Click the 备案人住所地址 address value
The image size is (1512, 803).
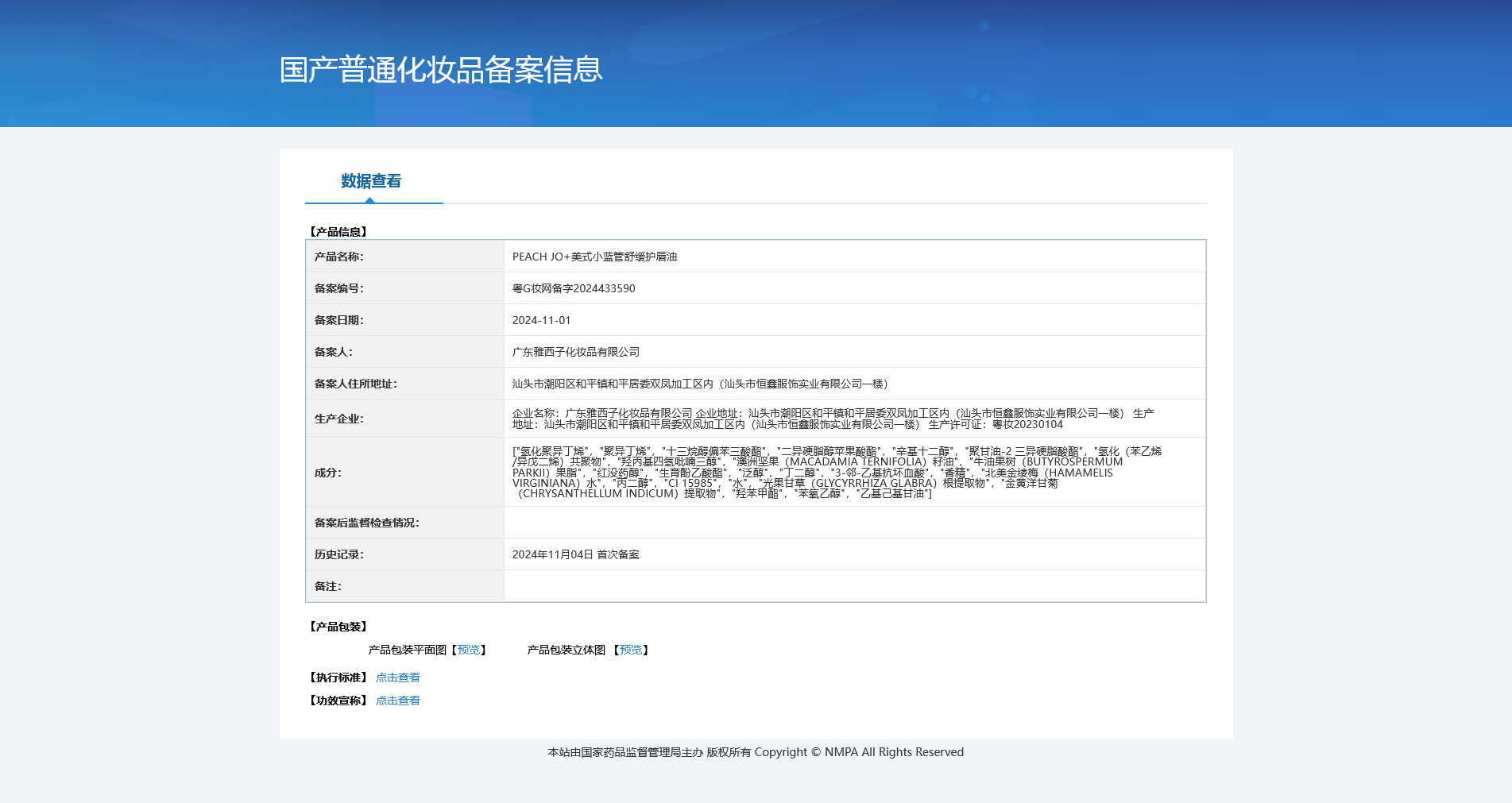(x=700, y=384)
